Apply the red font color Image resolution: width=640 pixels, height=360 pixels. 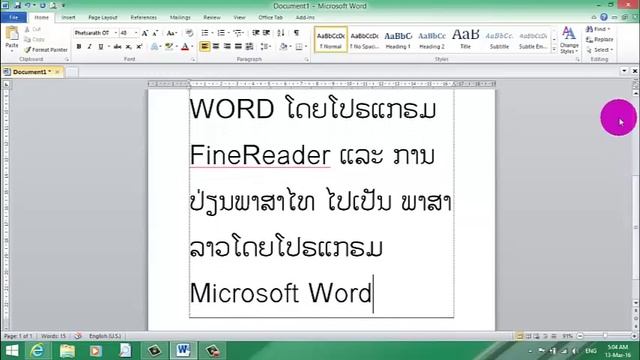[185, 47]
